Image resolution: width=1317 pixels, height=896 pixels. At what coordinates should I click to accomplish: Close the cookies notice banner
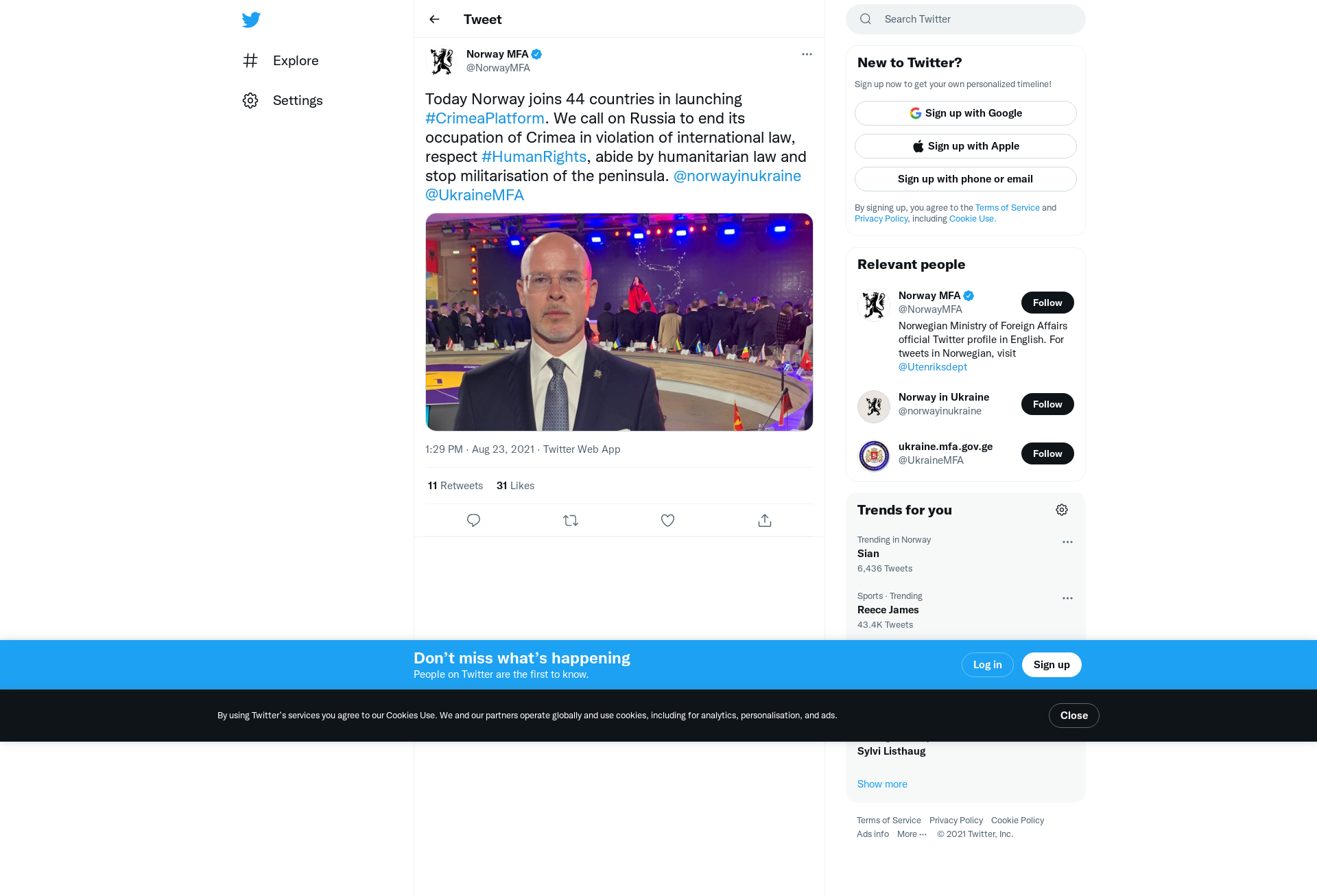tap(1073, 716)
